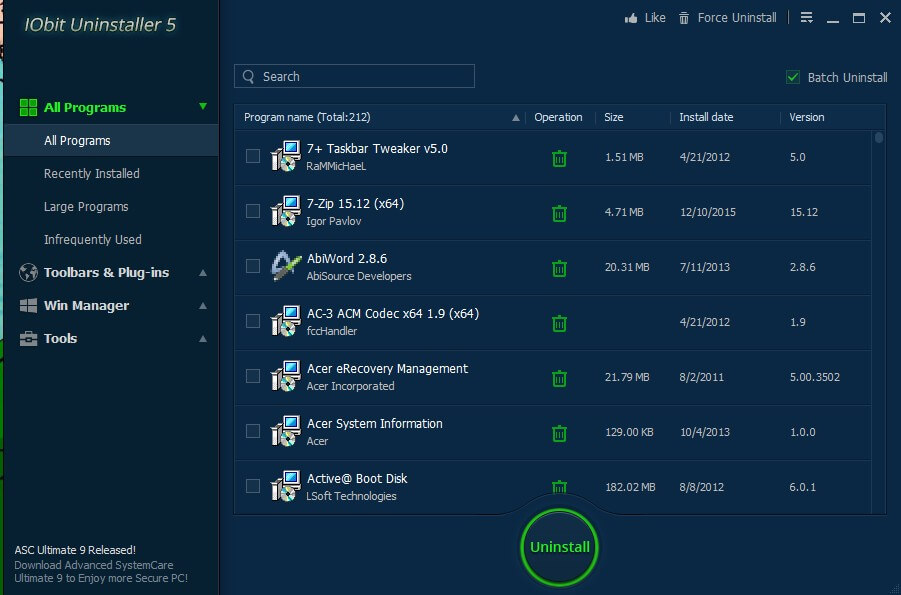Mark the Acer eRecovery Management checkbox
This screenshot has height=595, width=901.
coord(253,376)
